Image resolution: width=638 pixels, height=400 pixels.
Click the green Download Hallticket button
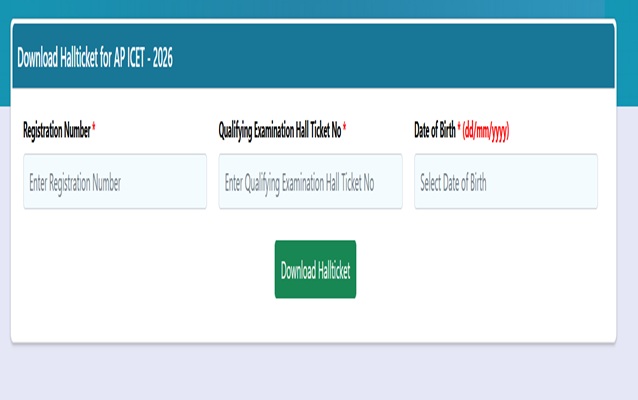(x=315, y=269)
